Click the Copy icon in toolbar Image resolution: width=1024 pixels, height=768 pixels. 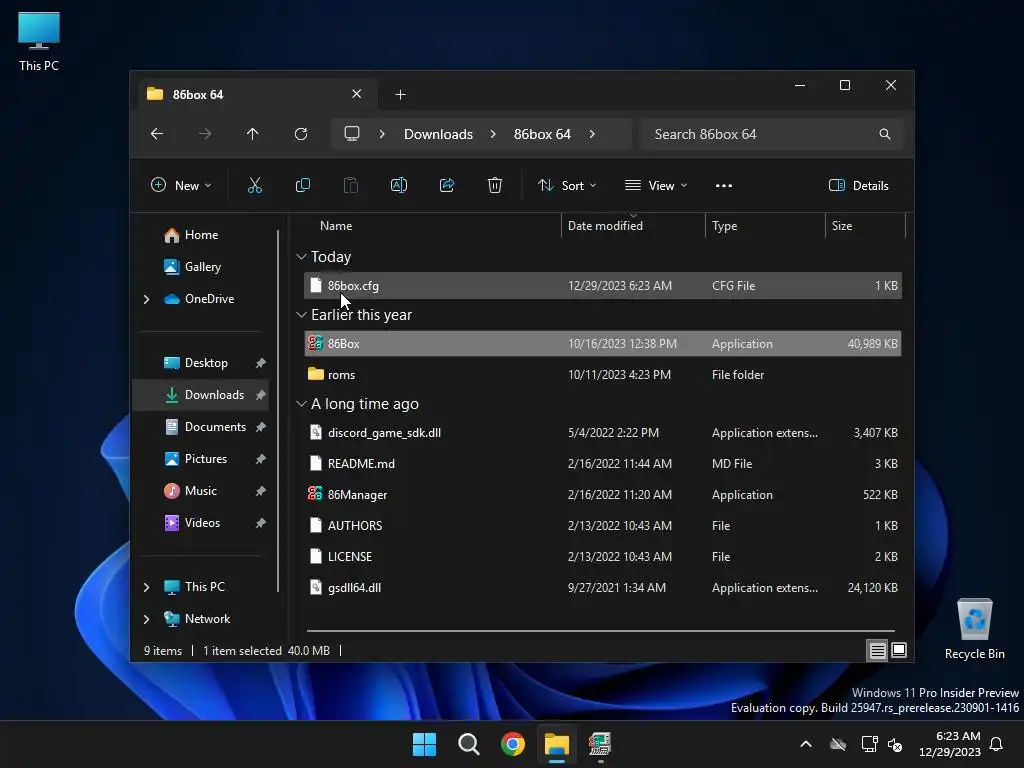(x=302, y=185)
